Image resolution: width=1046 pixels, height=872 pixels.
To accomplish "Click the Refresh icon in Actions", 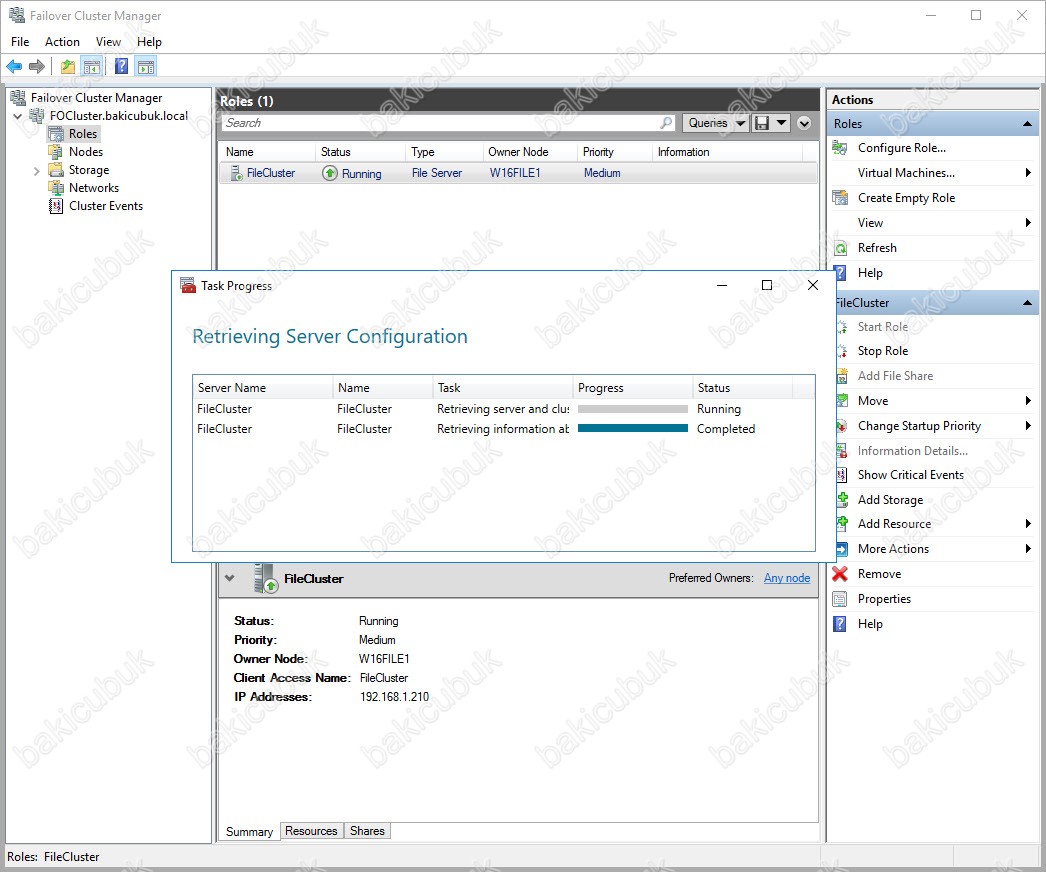I will click(841, 248).
